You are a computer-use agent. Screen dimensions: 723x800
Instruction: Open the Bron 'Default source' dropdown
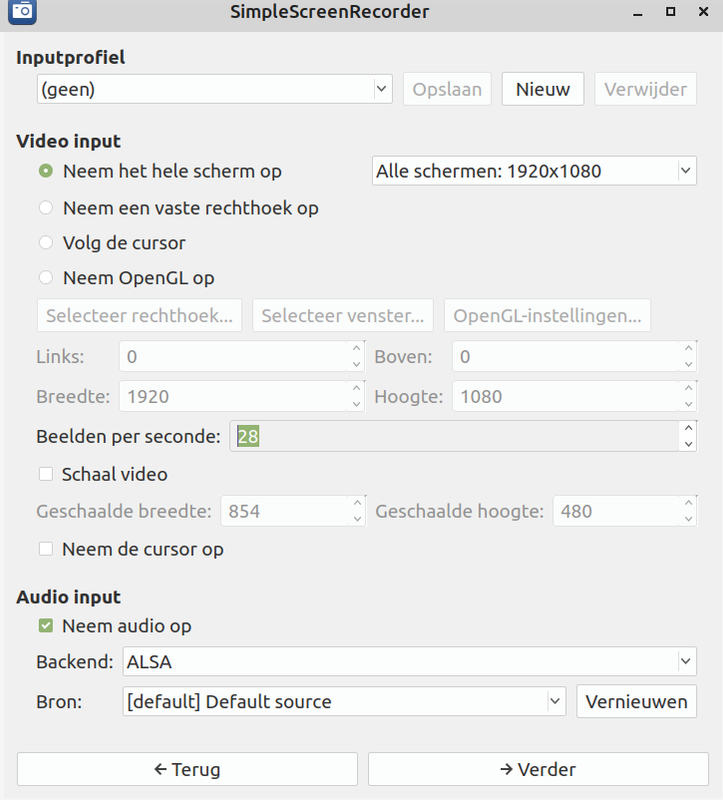344,702
